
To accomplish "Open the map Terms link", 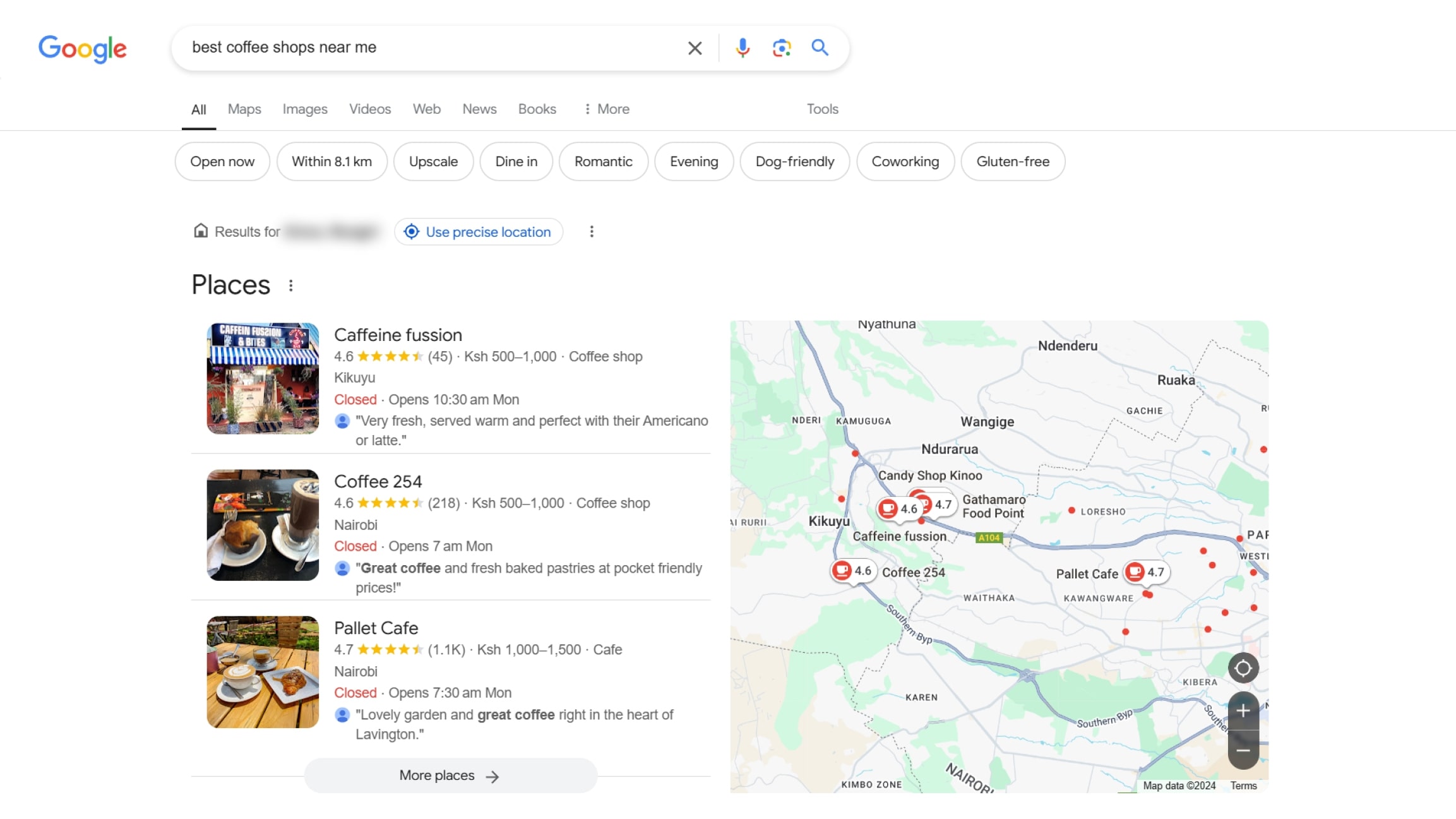I will (x=1243, y=786).
